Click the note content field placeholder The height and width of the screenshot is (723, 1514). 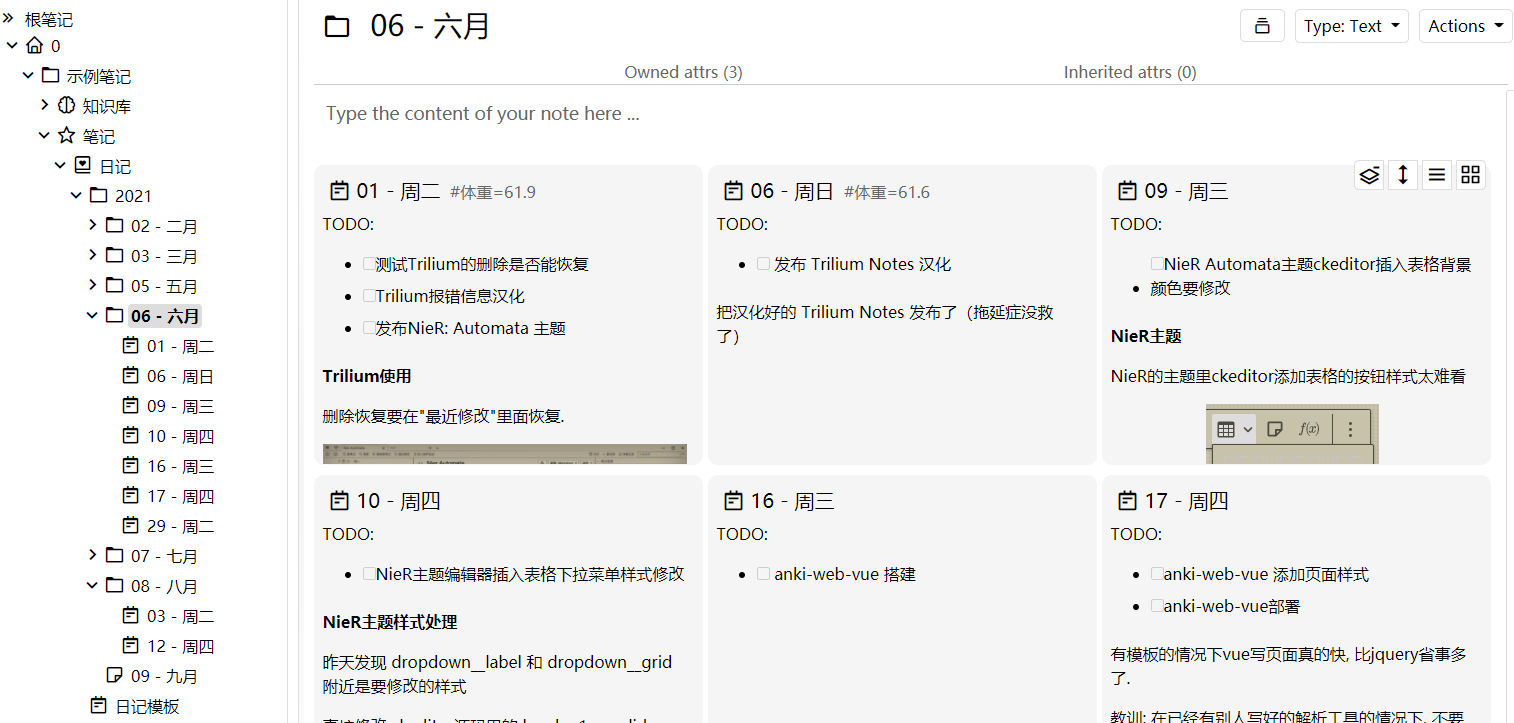coord(483,114)
